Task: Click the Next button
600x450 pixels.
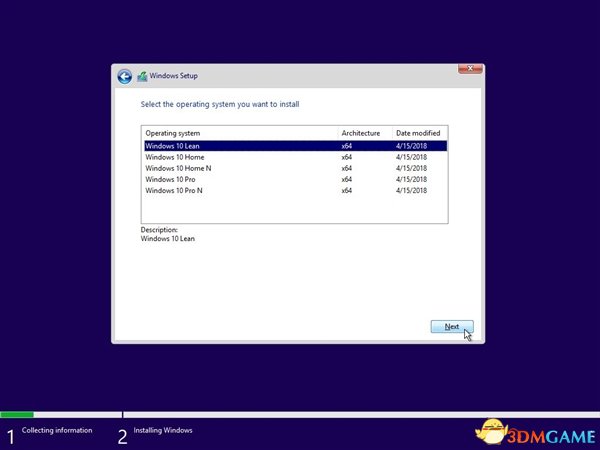Action: tap(452, 326)
